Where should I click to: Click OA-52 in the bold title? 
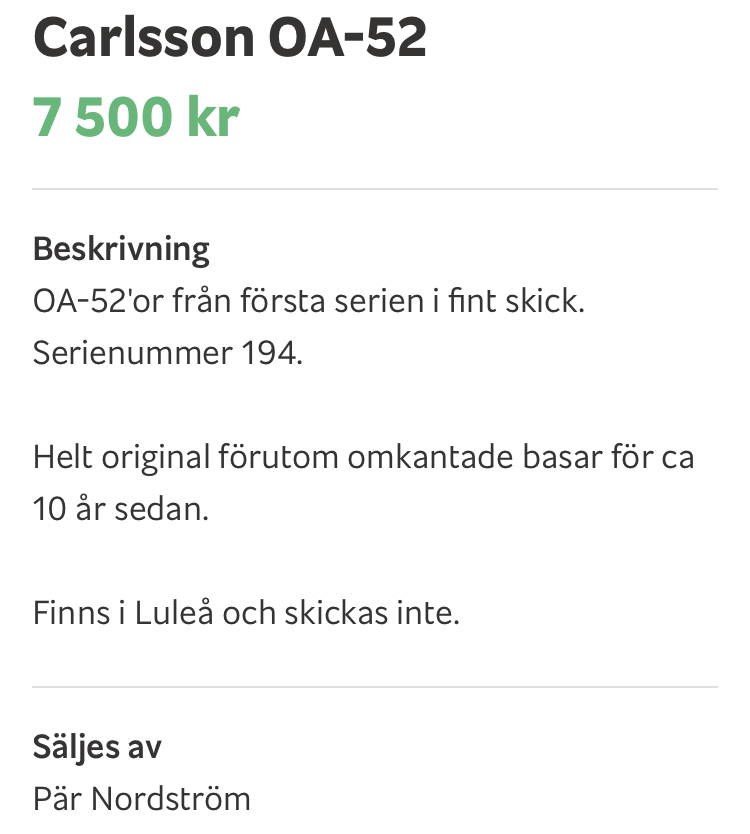[x=348, y=37]
